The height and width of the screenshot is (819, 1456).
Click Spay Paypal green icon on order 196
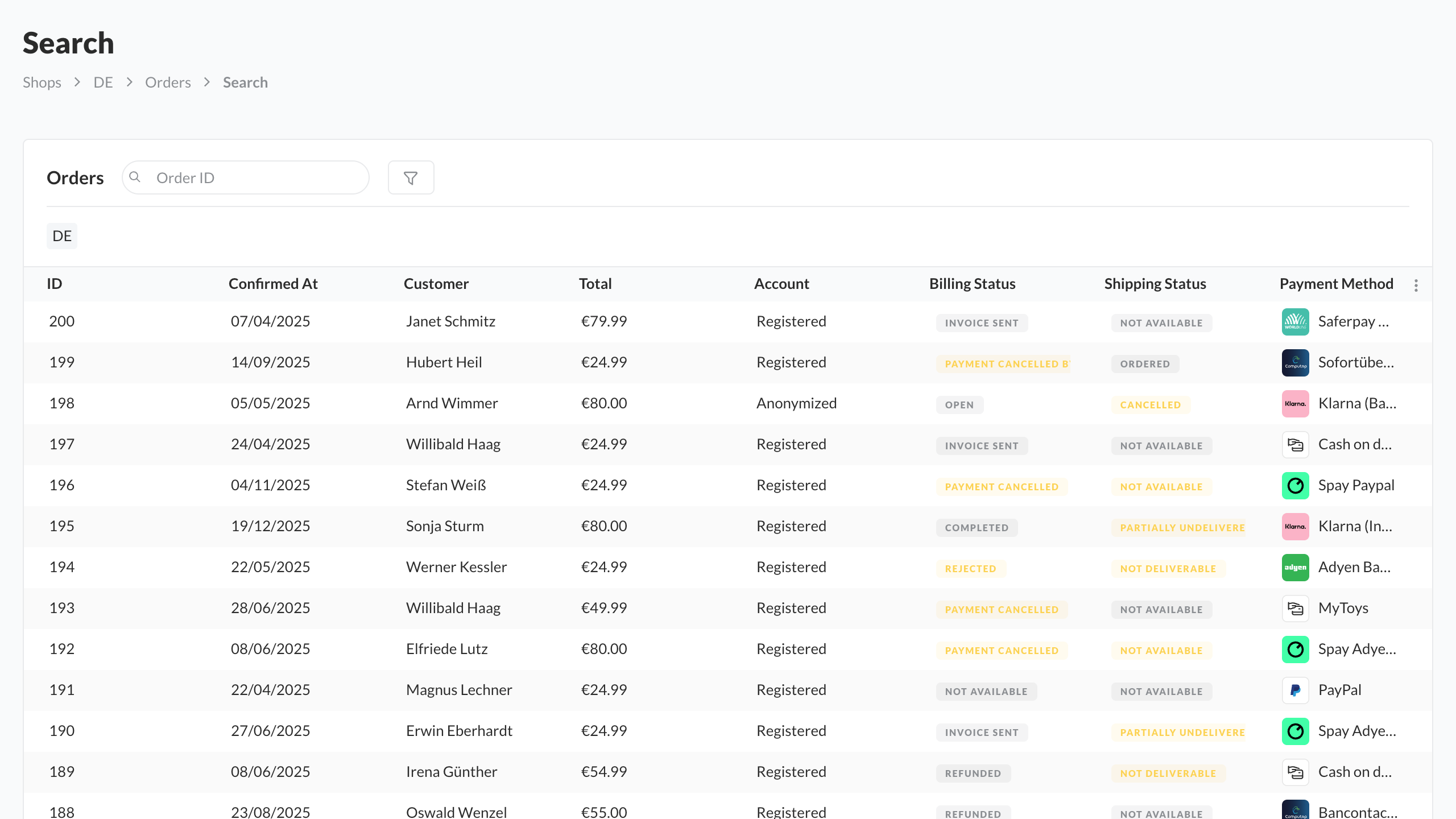(x=1295, y=486)
